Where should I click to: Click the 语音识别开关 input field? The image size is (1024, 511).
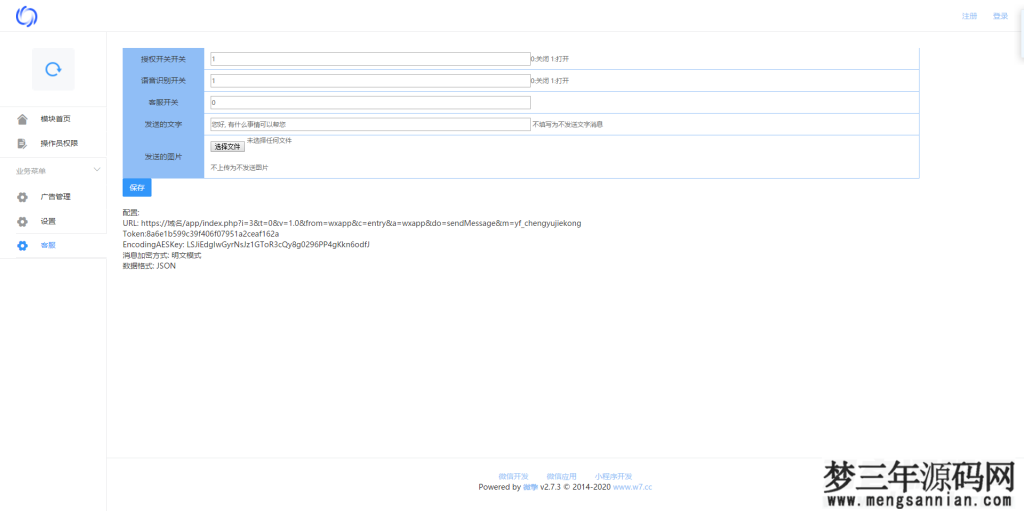coord(369,81)
